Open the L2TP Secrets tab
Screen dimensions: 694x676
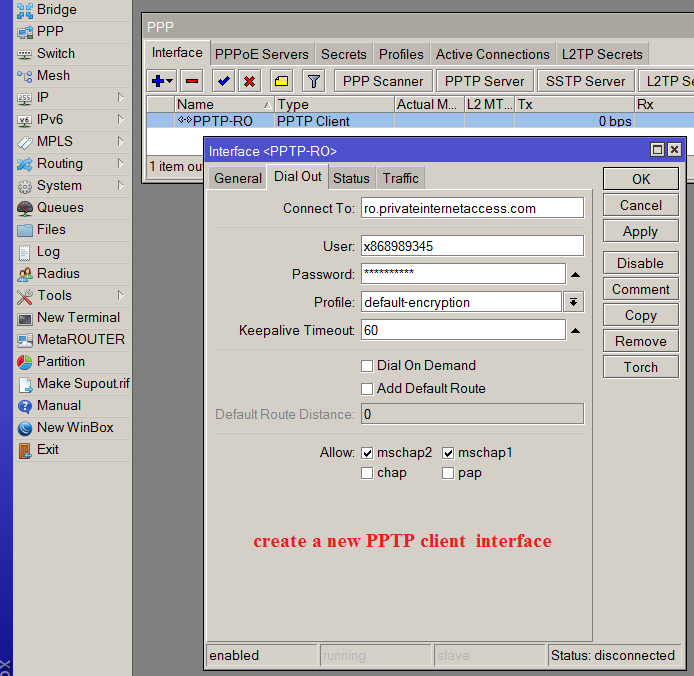pos(602,54)
